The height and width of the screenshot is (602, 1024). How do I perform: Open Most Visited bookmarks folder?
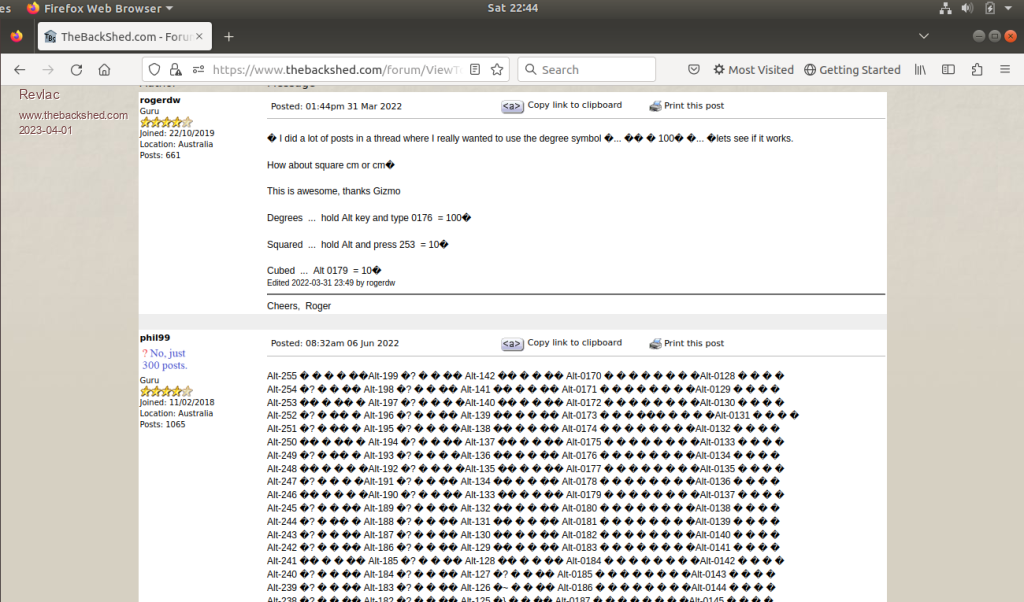pos(753,70)
